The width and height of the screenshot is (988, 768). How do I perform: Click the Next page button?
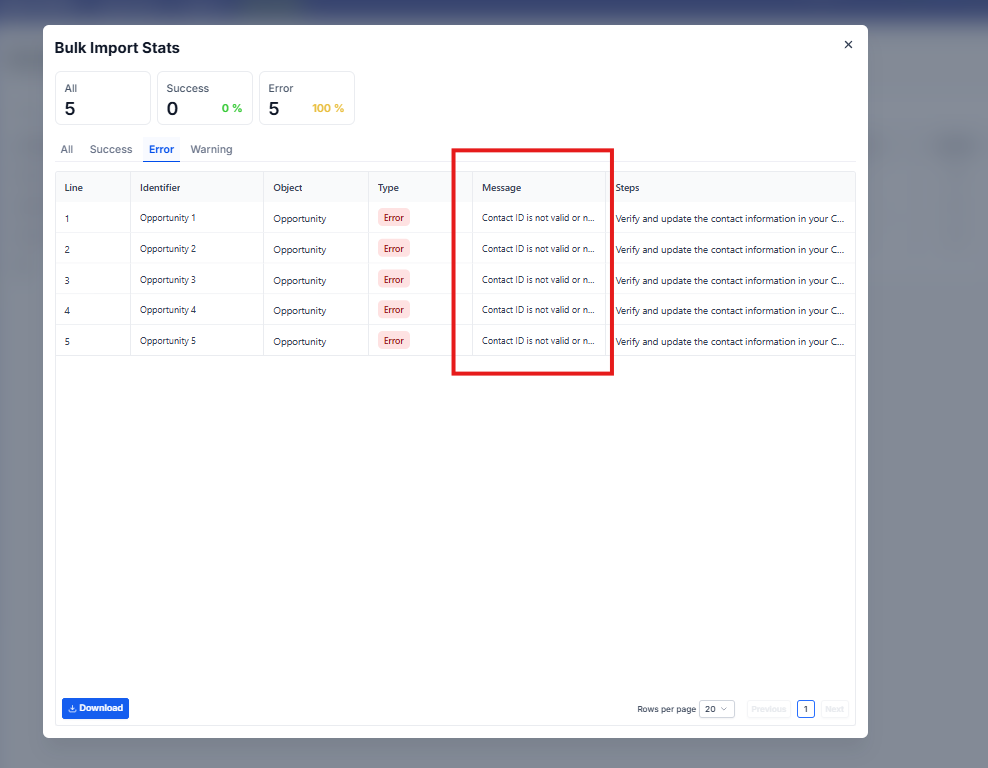point(834,709)
